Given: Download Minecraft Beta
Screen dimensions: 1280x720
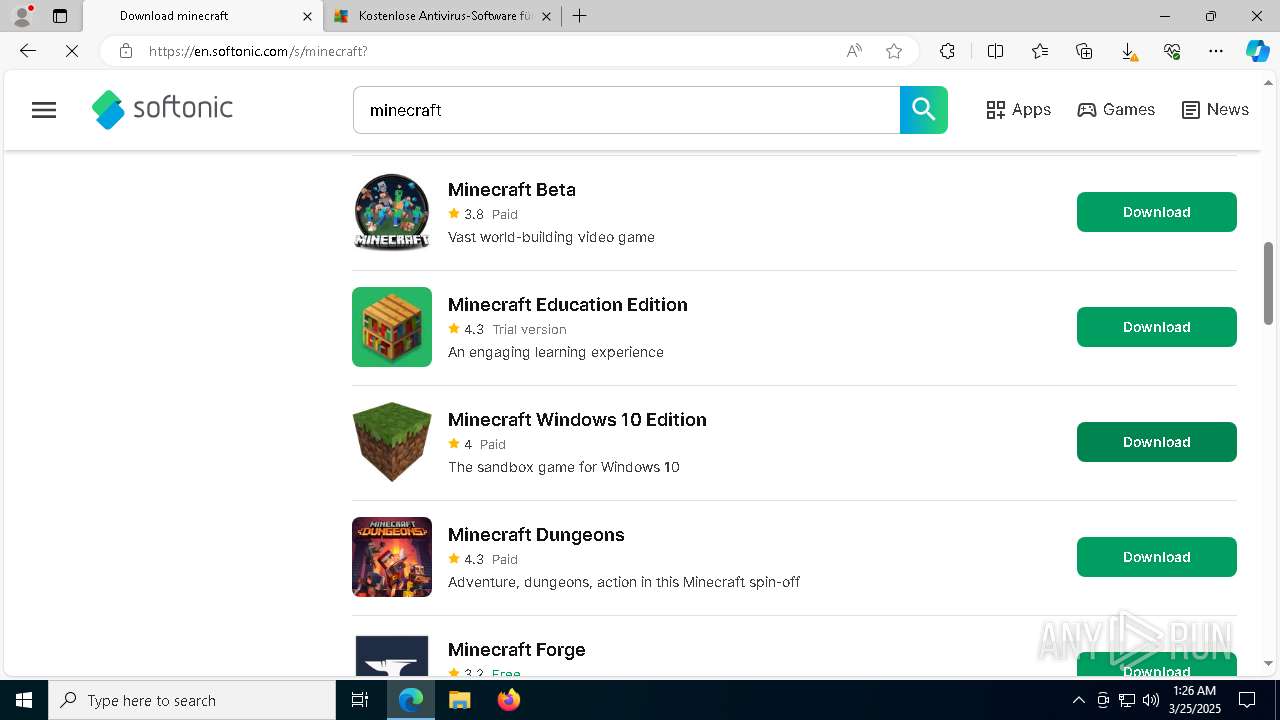Looking at the screenshot, I should (x=1156, y=212).
